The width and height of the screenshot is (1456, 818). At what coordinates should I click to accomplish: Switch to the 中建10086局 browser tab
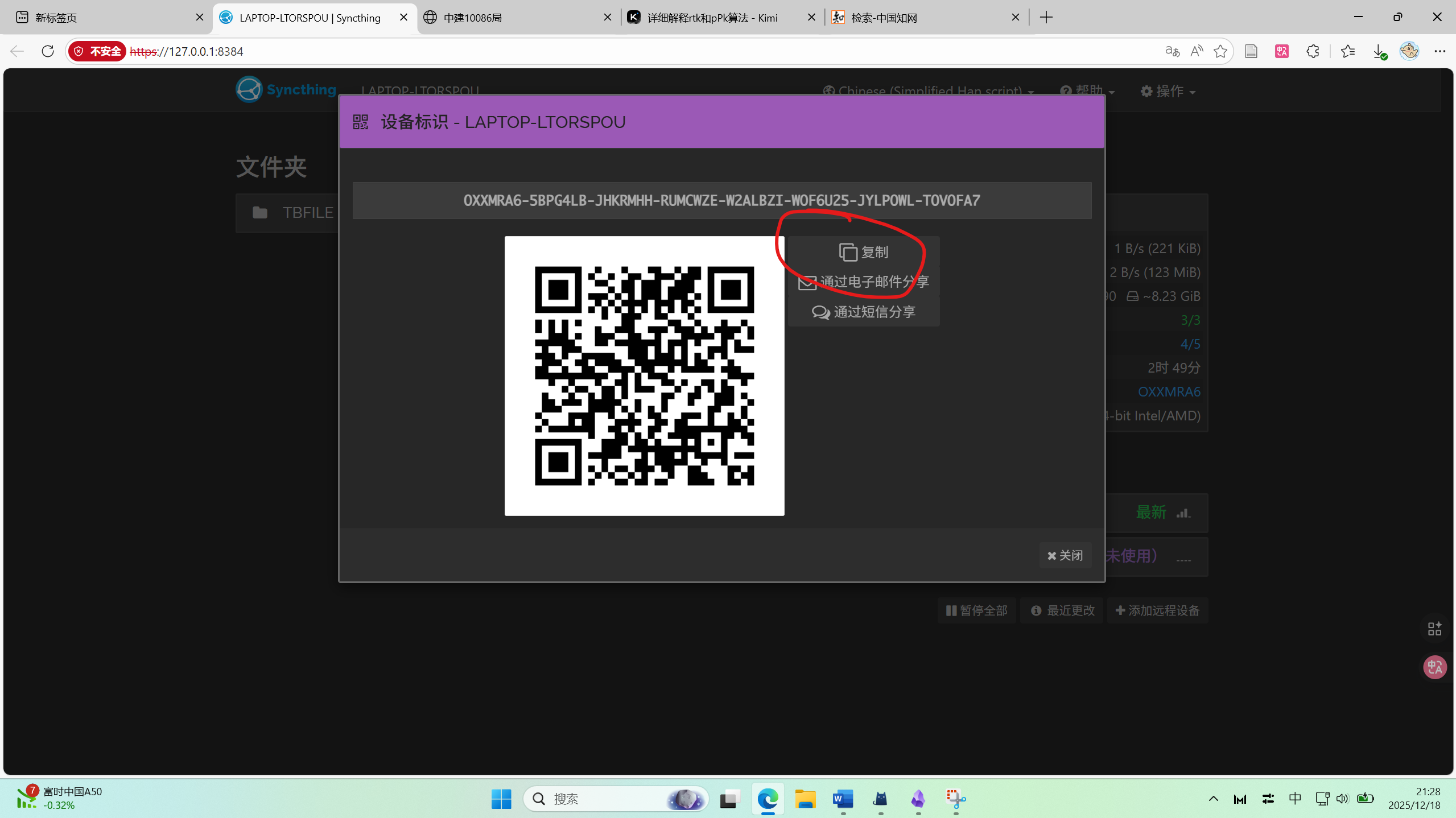coord(518,17)
